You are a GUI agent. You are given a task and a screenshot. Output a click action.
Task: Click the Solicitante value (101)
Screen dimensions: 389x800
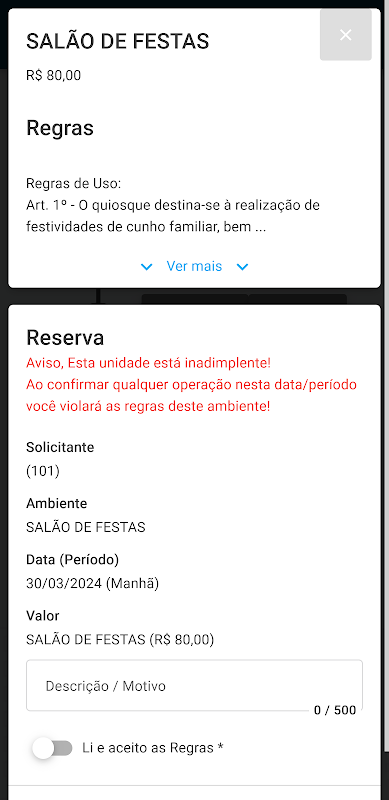tap(43, 471)
